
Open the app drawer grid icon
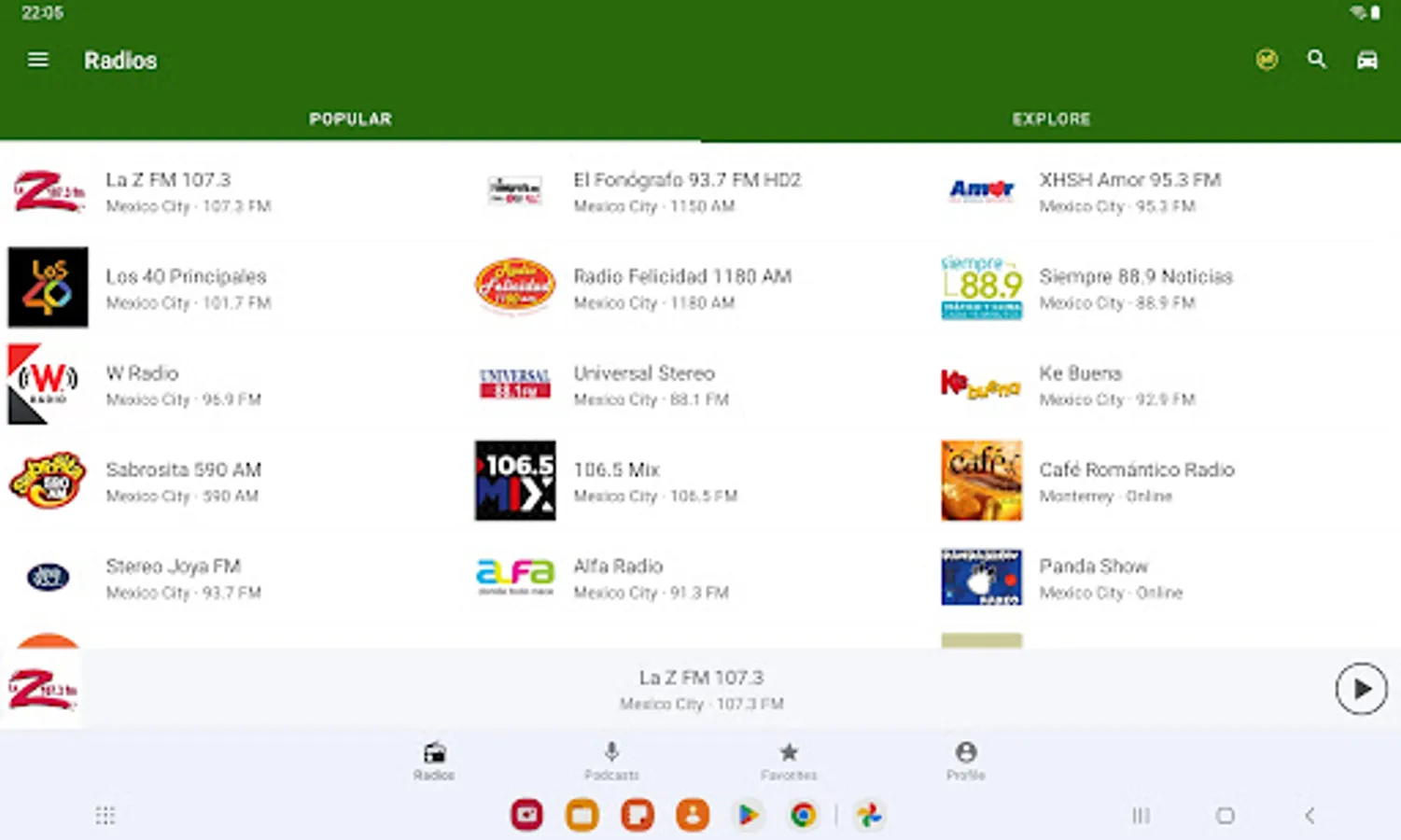(105, 816)
